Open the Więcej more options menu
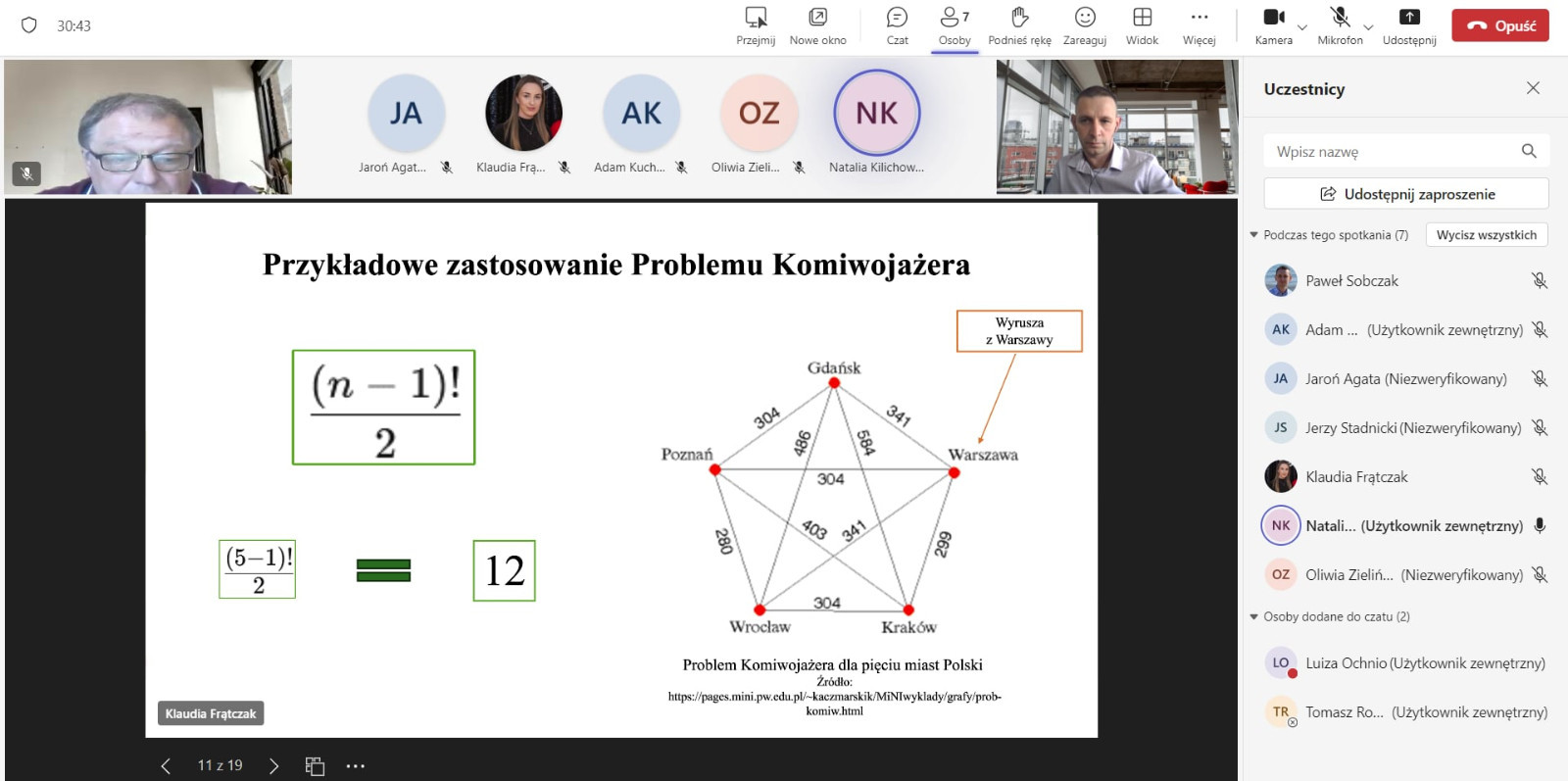The image size is (1568, 781). (x=1199, y=18)
